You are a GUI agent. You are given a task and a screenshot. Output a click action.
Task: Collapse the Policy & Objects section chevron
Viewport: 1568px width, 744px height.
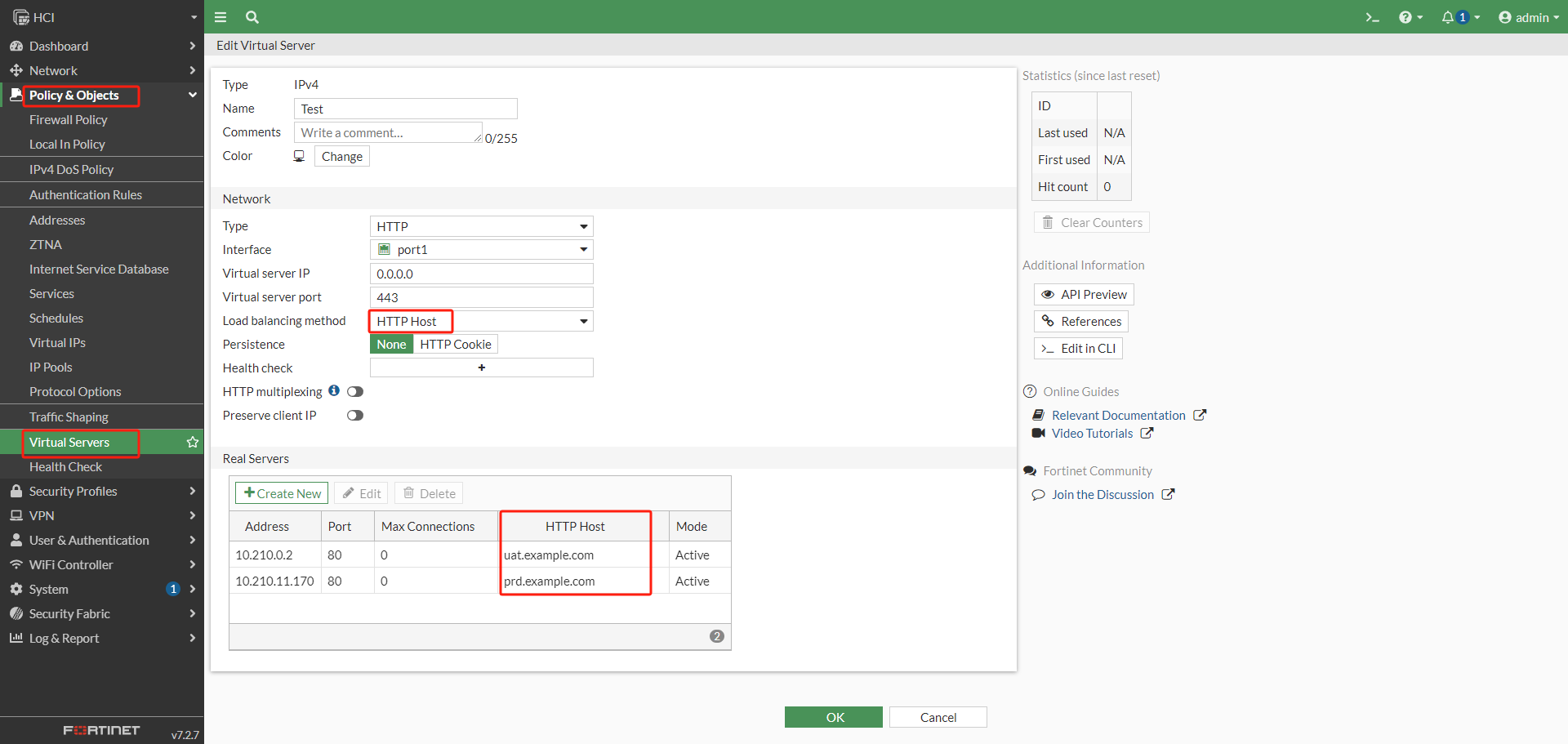pyautogui.click(x=193, y=95)
